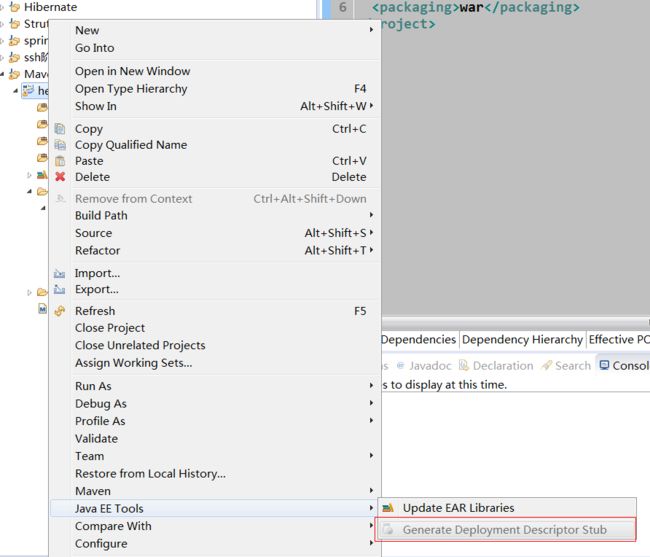Open the Javadoc view tab
The width and height of the screenshot is (650, 557).
(x=424, y=366)
